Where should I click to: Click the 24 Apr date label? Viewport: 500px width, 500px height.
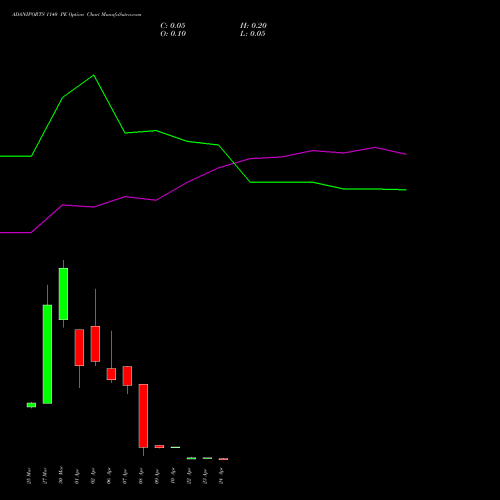(221, 476)
